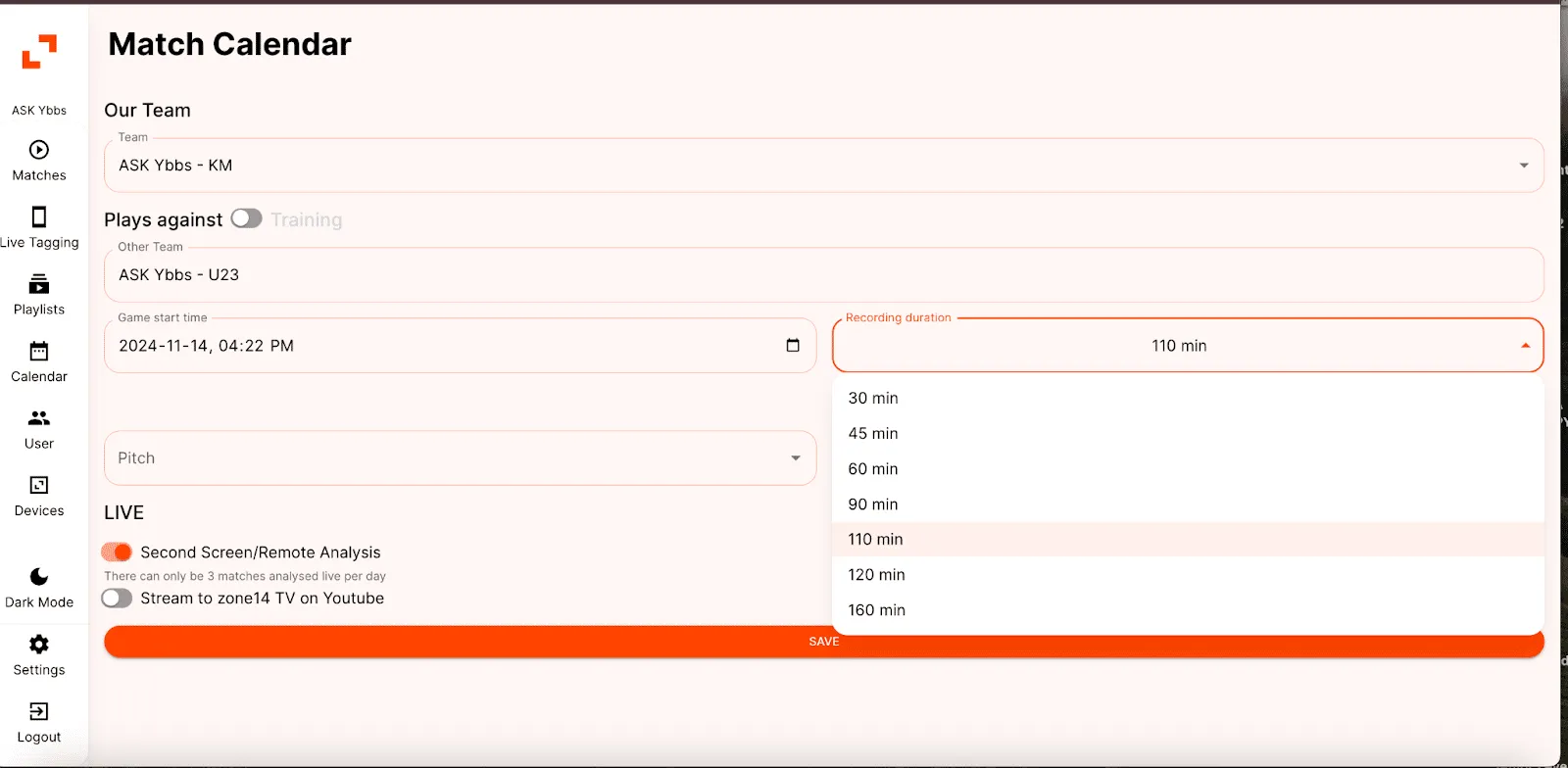
Task: Collapse the Recording duration dropdown arrow
Action: 1525,346
